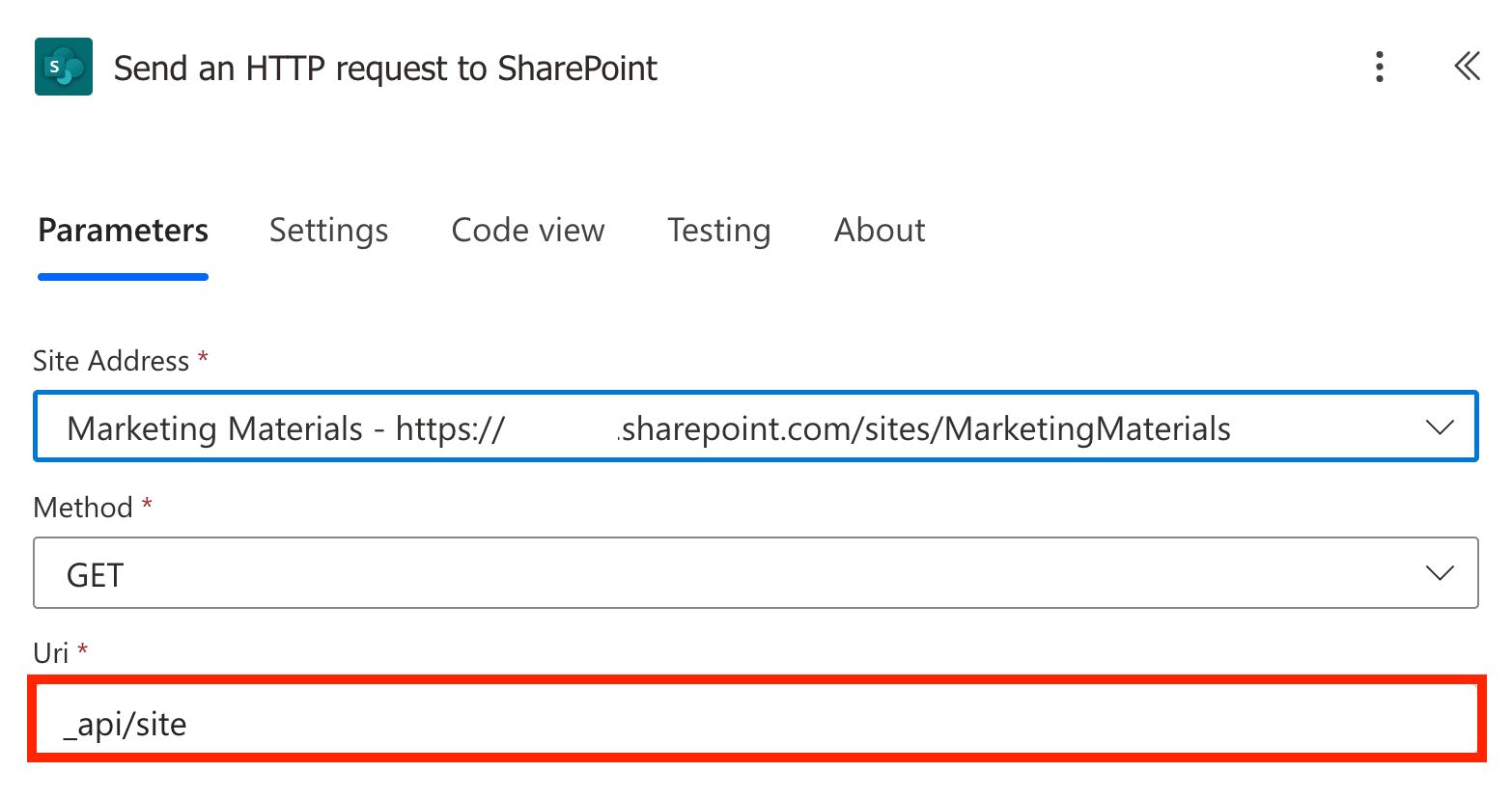Viewport: 1512px width, 799px height.
Task: Click the Method label
Action: pos(83,507)
